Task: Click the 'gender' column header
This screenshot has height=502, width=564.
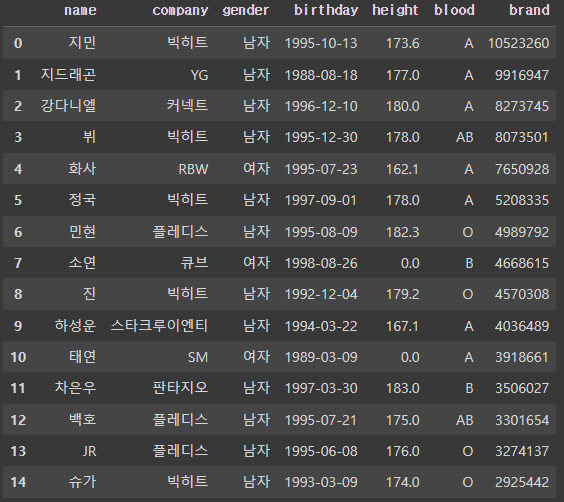Action: [x=246, y=11]
